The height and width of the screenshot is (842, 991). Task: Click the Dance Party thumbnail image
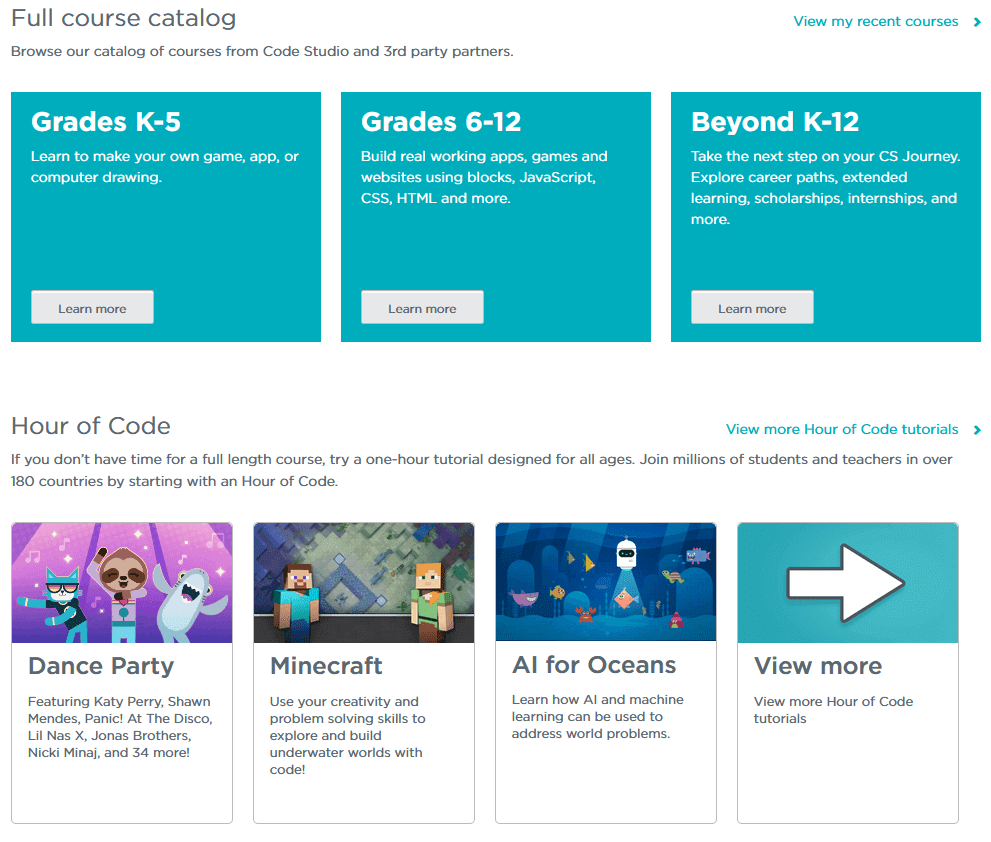(x=122, y=582)
